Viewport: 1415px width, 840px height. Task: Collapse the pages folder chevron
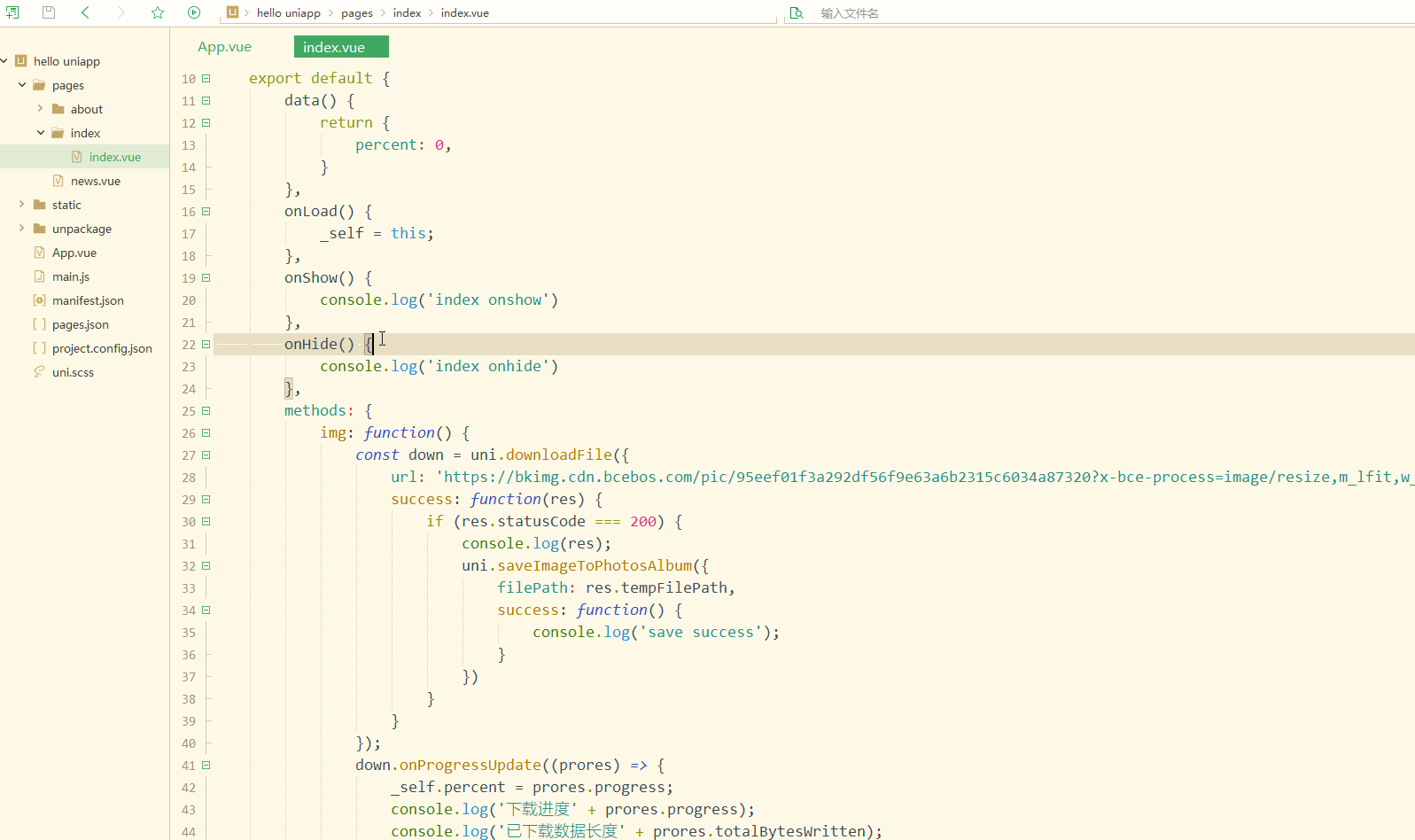pyautogui.click(x=22, y=85)
